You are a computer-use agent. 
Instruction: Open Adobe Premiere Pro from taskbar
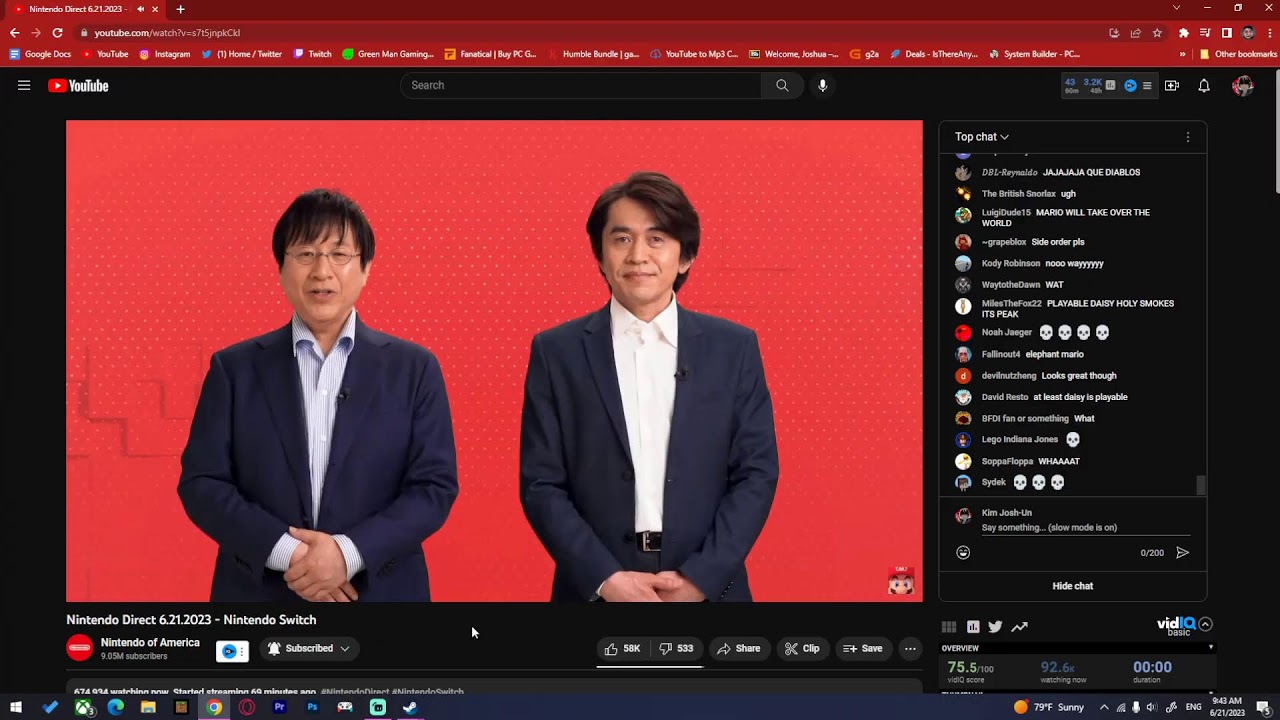(279, 707)
